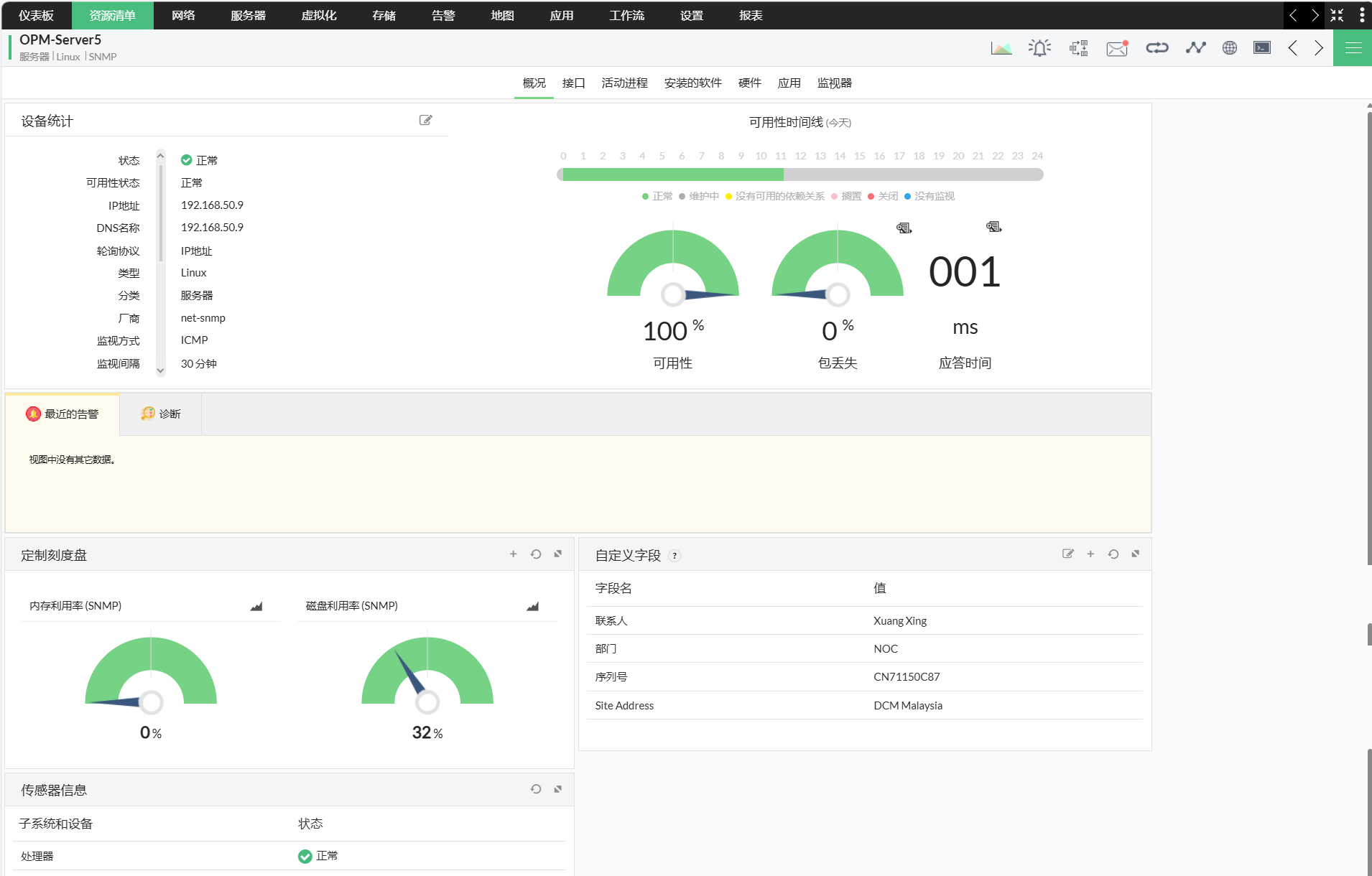
Task: Switch to the 诊断 tab
Action: [161, 414]
